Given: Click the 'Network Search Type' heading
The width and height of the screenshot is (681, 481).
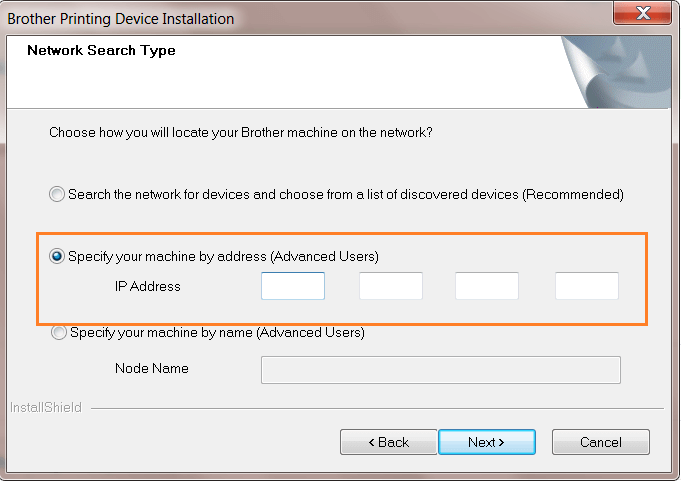Looking at the screenshot, I should click(x=101, y=51).
